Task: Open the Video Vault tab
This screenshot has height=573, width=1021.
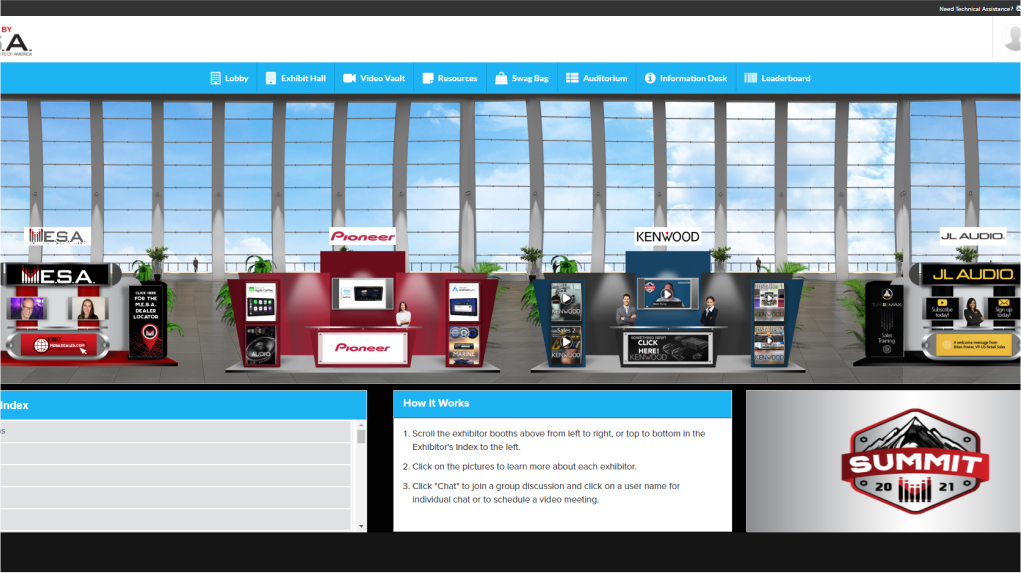Action: 374,78
